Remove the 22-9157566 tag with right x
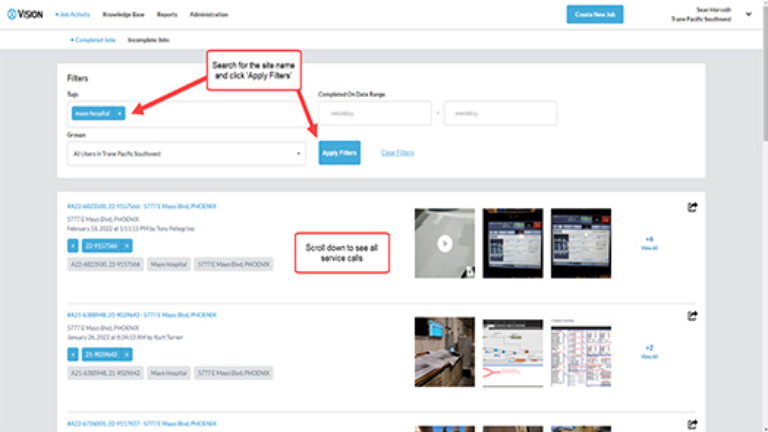 127,245
